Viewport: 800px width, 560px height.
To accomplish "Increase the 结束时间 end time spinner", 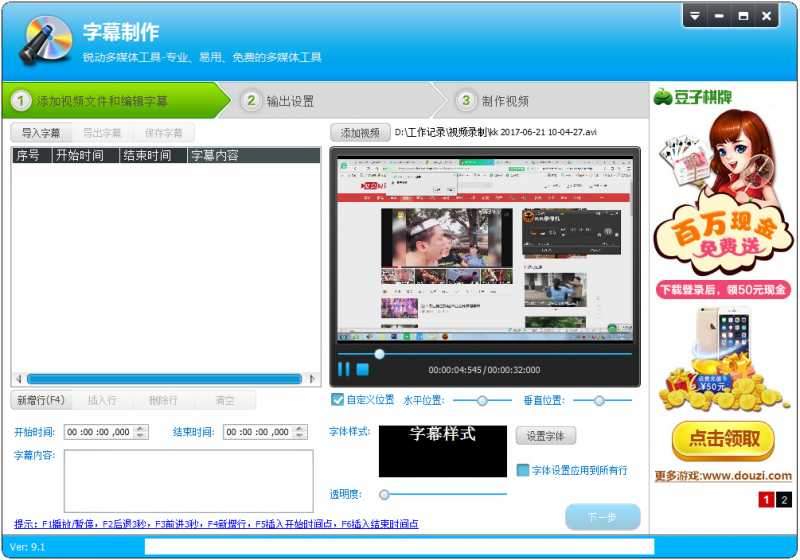I will pos(301,428).
